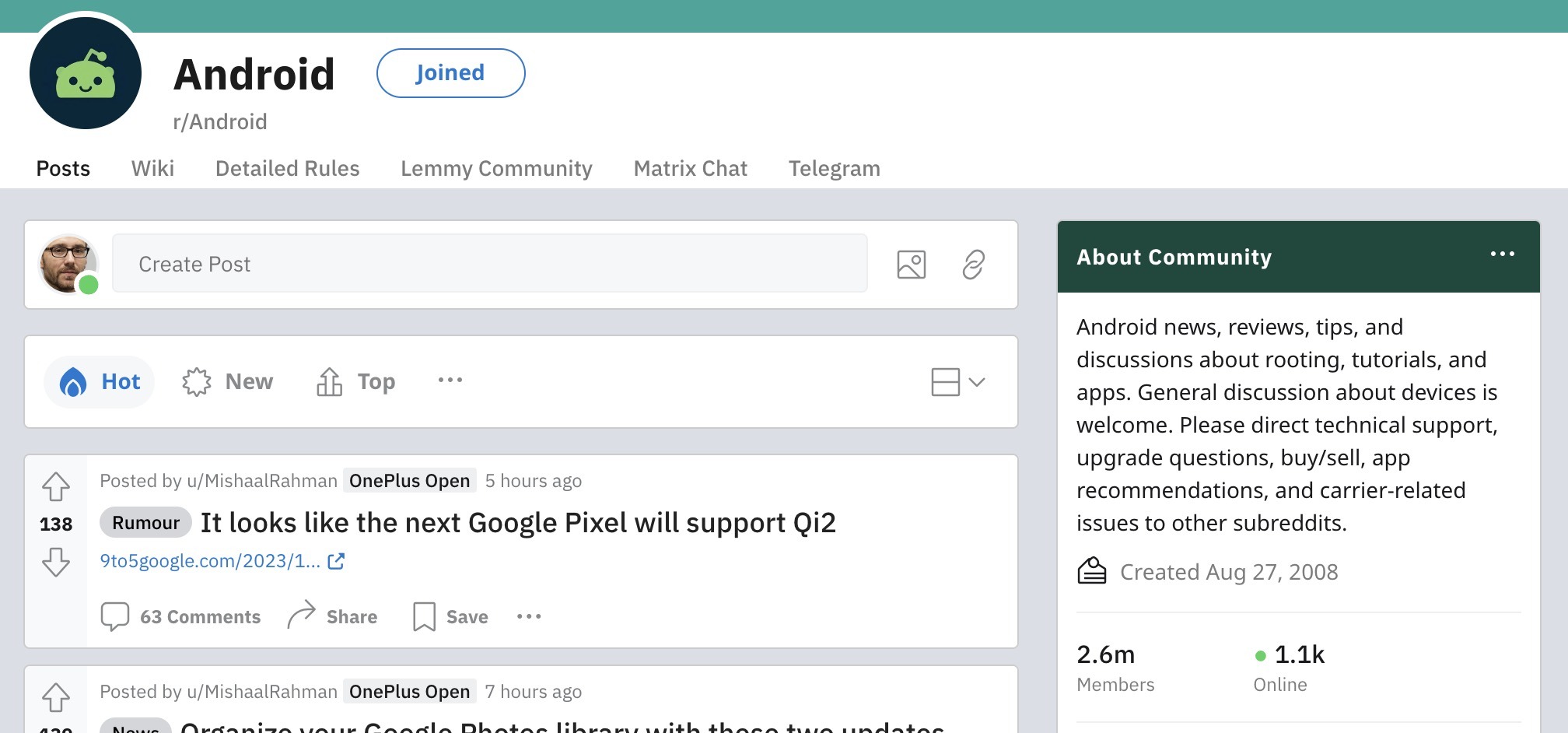1568x733 pixels.
Task: Downvote the Google Pixel Qi2 post
Action: [56, 561]
